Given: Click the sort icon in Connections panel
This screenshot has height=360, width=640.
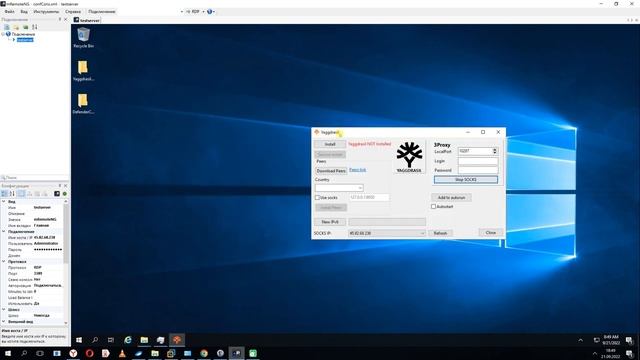Looking at the screenshot, I should pos(35,27).
